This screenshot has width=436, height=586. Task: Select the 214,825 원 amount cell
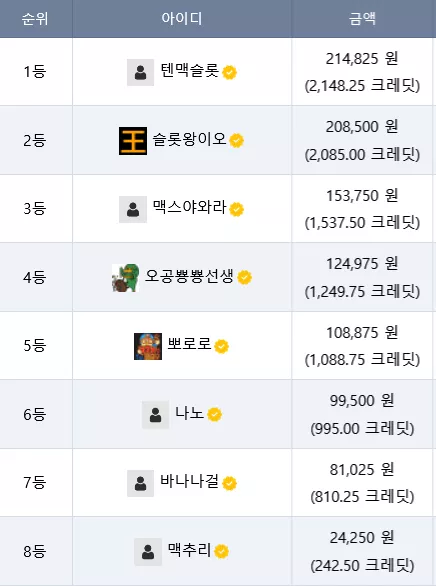[362, 59]
